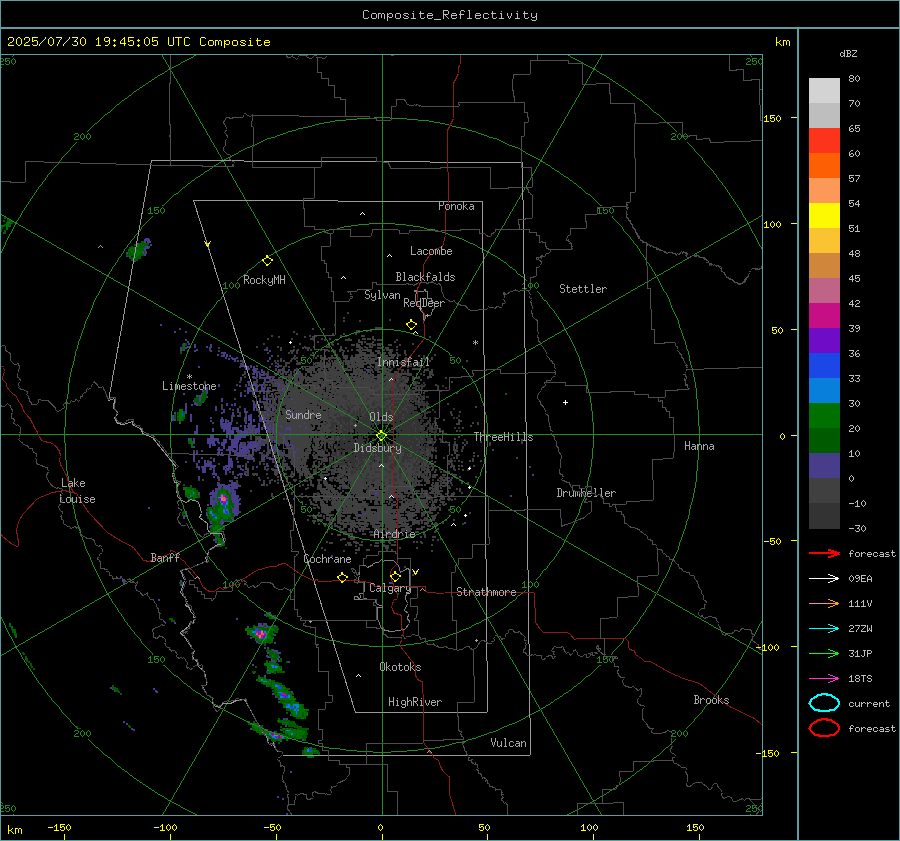Select the RedDeer label on map

pos(424,303)
